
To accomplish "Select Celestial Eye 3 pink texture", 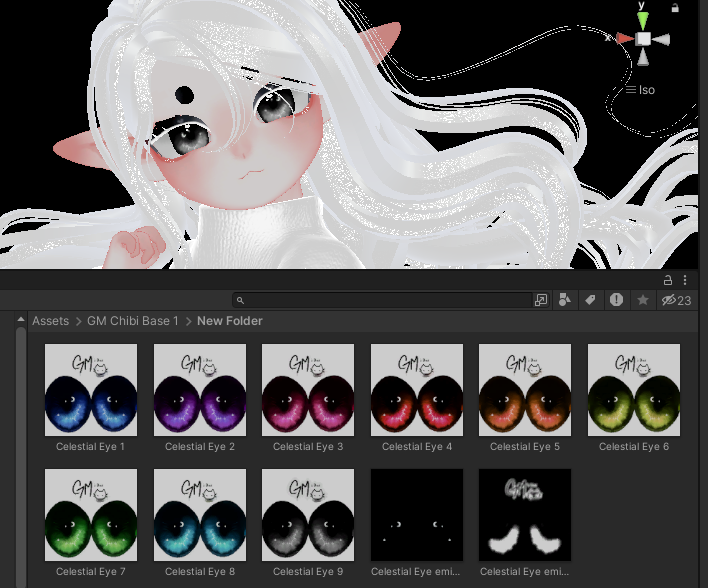I will click(308, 390).
